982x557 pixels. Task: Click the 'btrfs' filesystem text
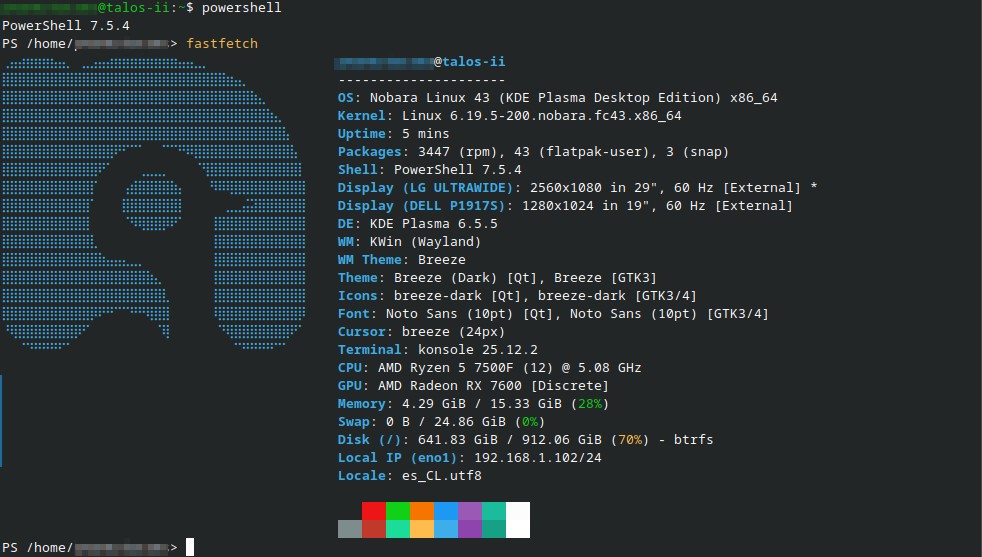[x=693, y=440]
